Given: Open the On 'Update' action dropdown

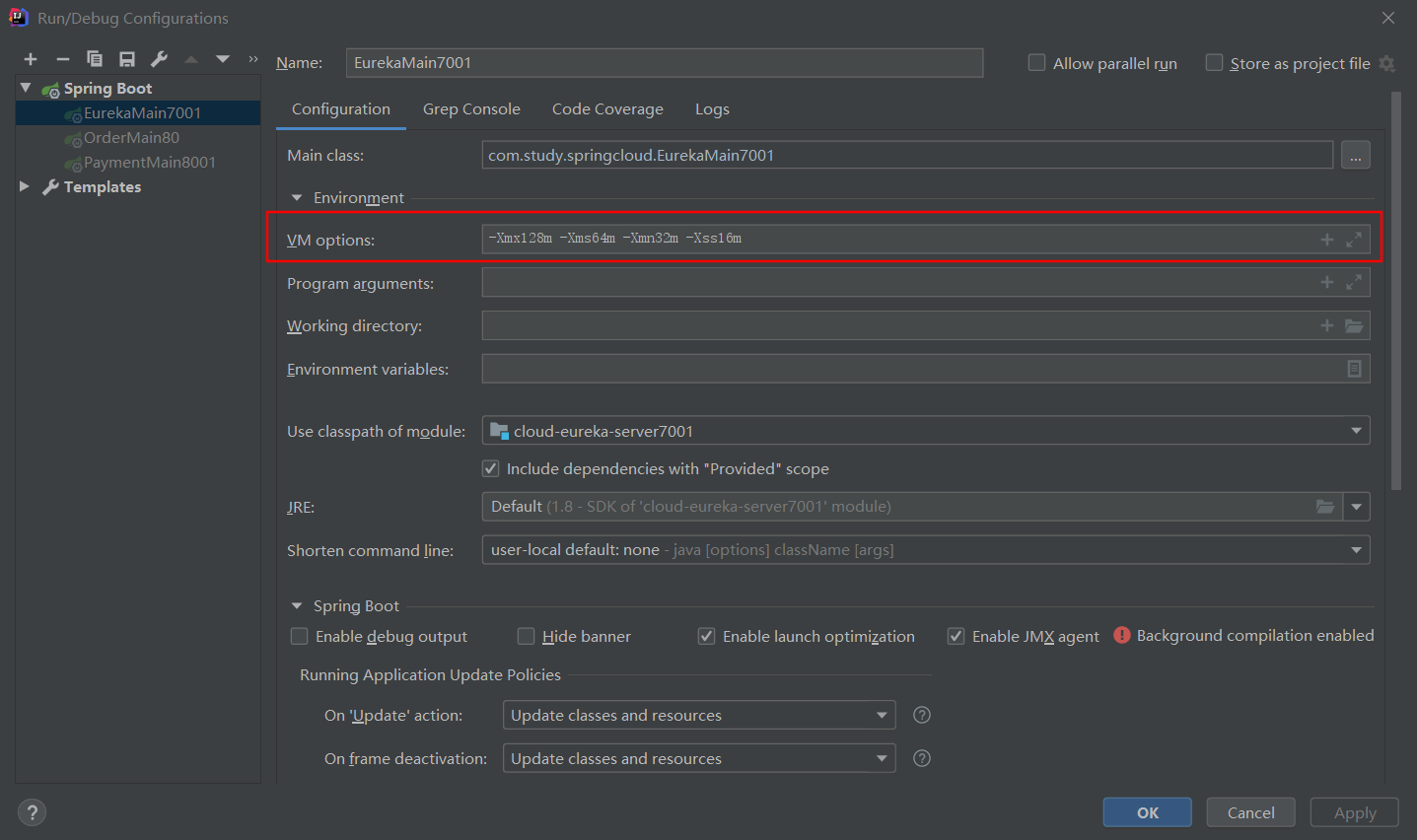Looking at the screenshot, I should [699, 715].
